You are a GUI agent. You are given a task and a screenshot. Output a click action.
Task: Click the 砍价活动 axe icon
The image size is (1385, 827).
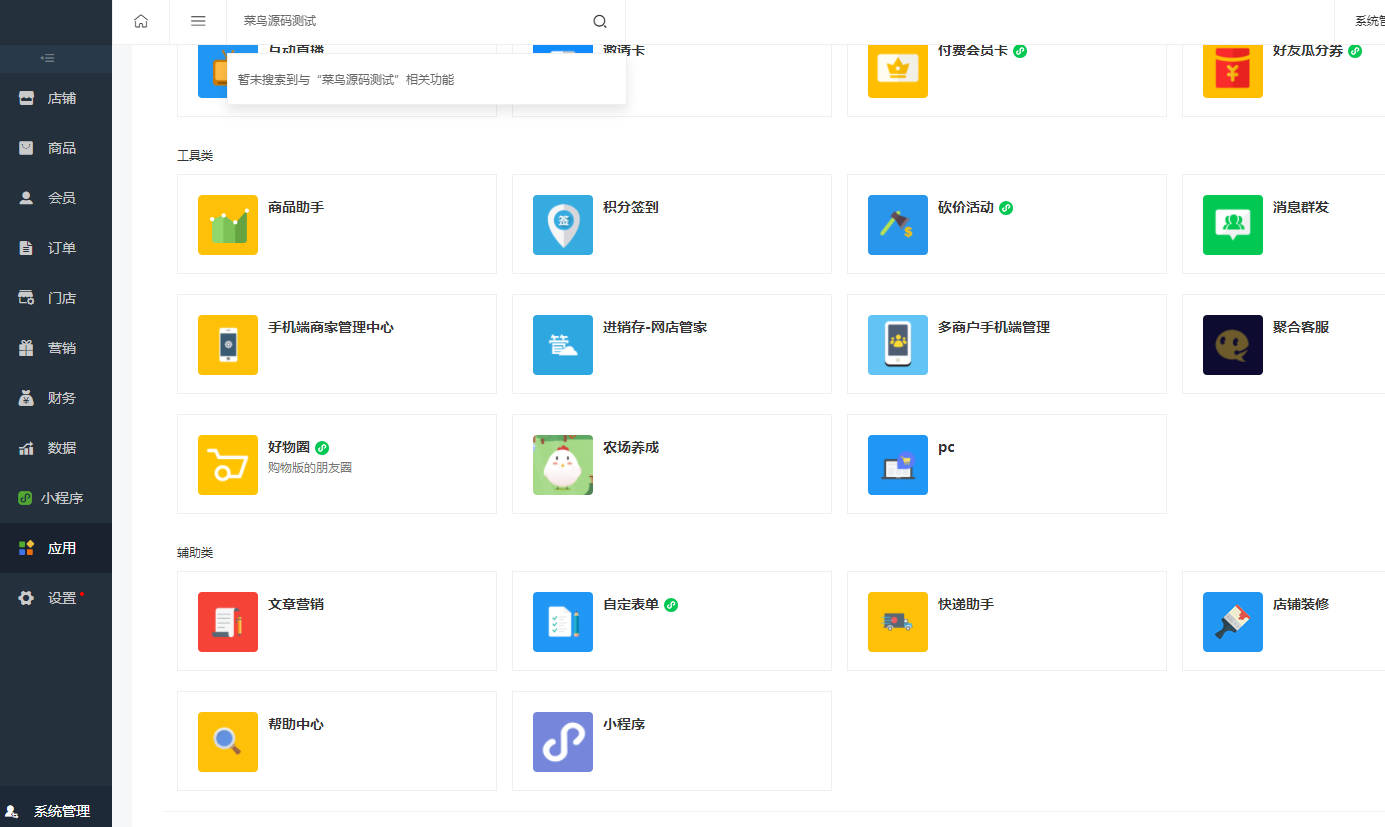point(898,225)
